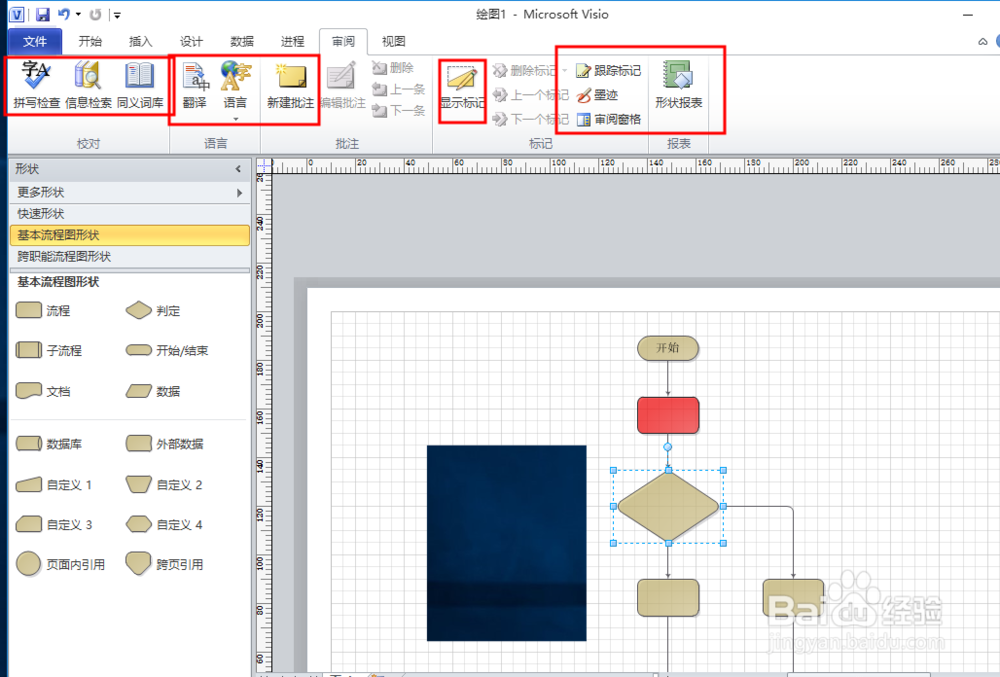This screenshot has width=1000, height=677.
Task: Open Customize Quick Access Toolbar dropdown
Action: point(117,15)
